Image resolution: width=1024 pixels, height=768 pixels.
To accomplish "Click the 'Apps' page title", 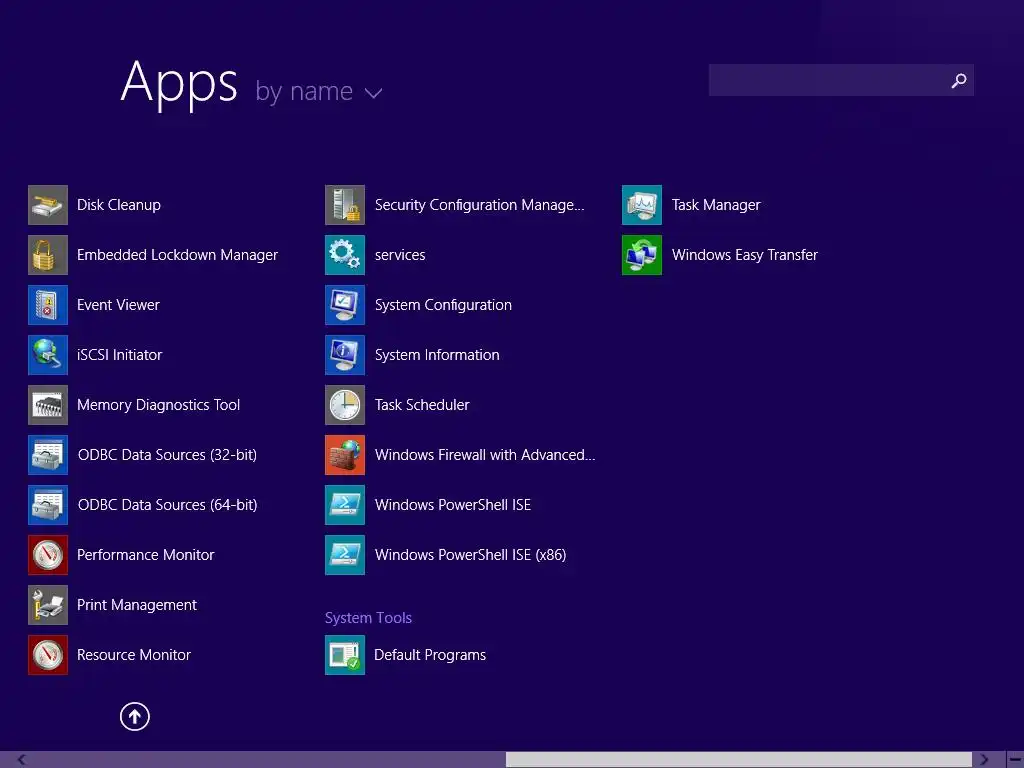I will point(180,83).
